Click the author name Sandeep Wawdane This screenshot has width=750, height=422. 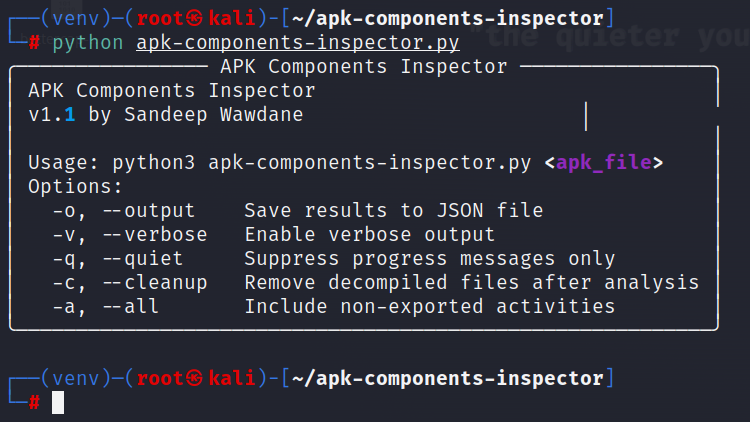point(214,115)
